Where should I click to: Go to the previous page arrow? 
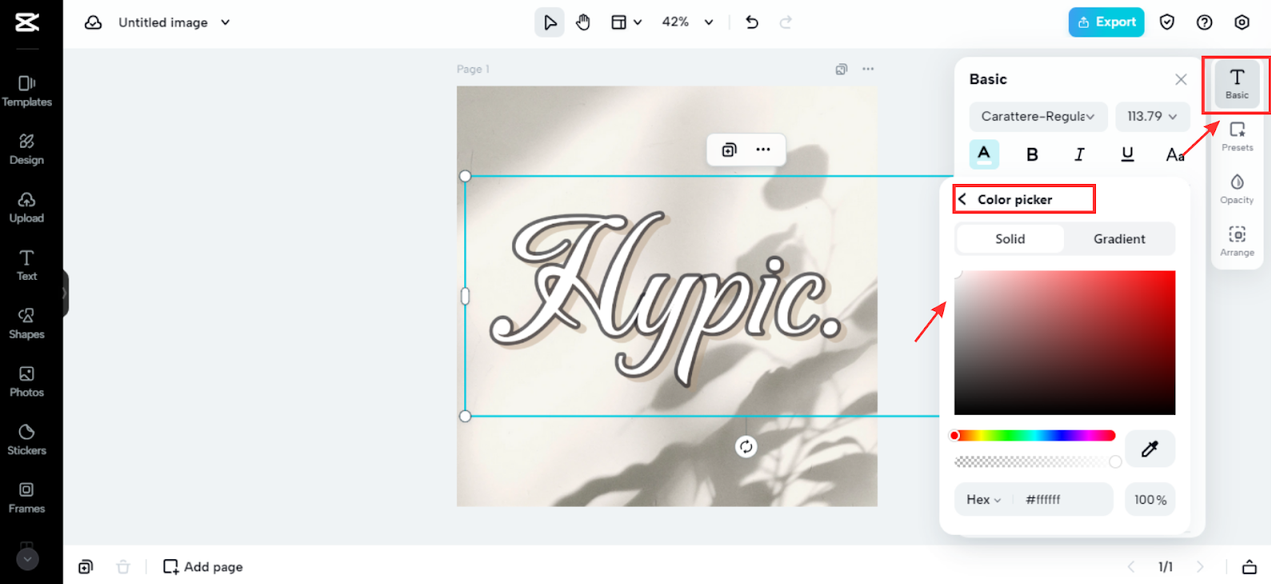click(1131, 567)
